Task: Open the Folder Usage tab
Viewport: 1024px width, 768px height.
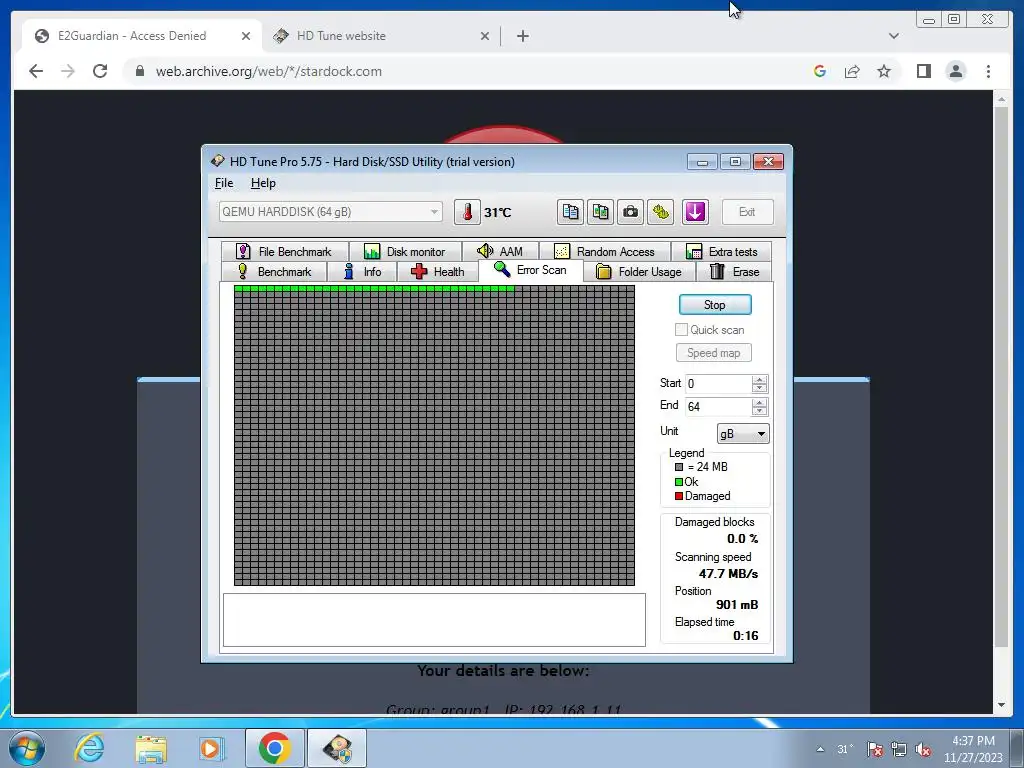Action: (x=639, y=272)
